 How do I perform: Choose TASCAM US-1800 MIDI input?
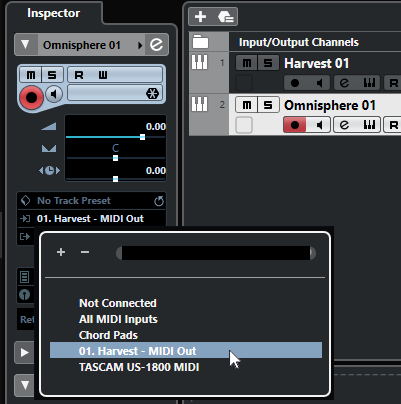(139, 367)
